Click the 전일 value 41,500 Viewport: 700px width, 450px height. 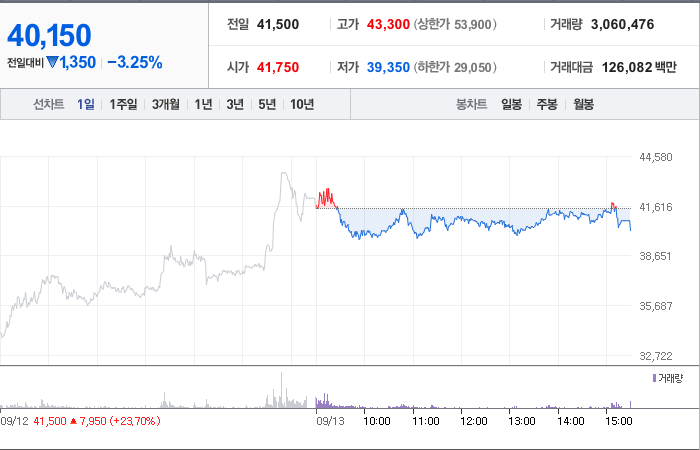tap(278, 25)
